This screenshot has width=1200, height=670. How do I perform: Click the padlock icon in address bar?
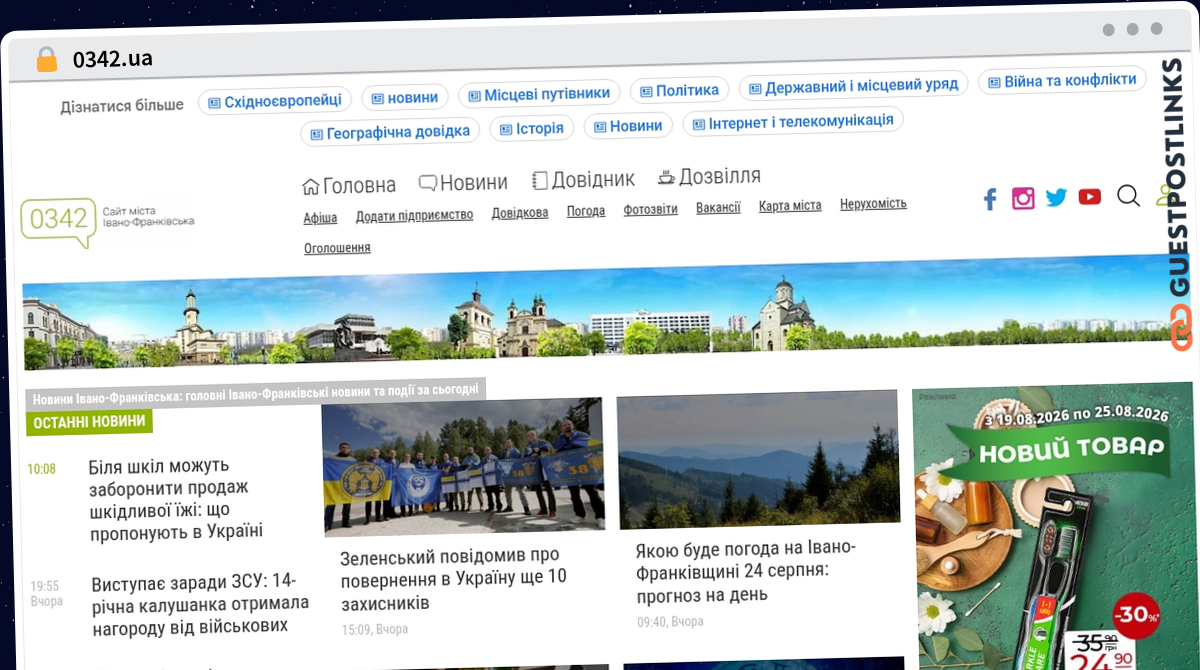pos(47,59)
